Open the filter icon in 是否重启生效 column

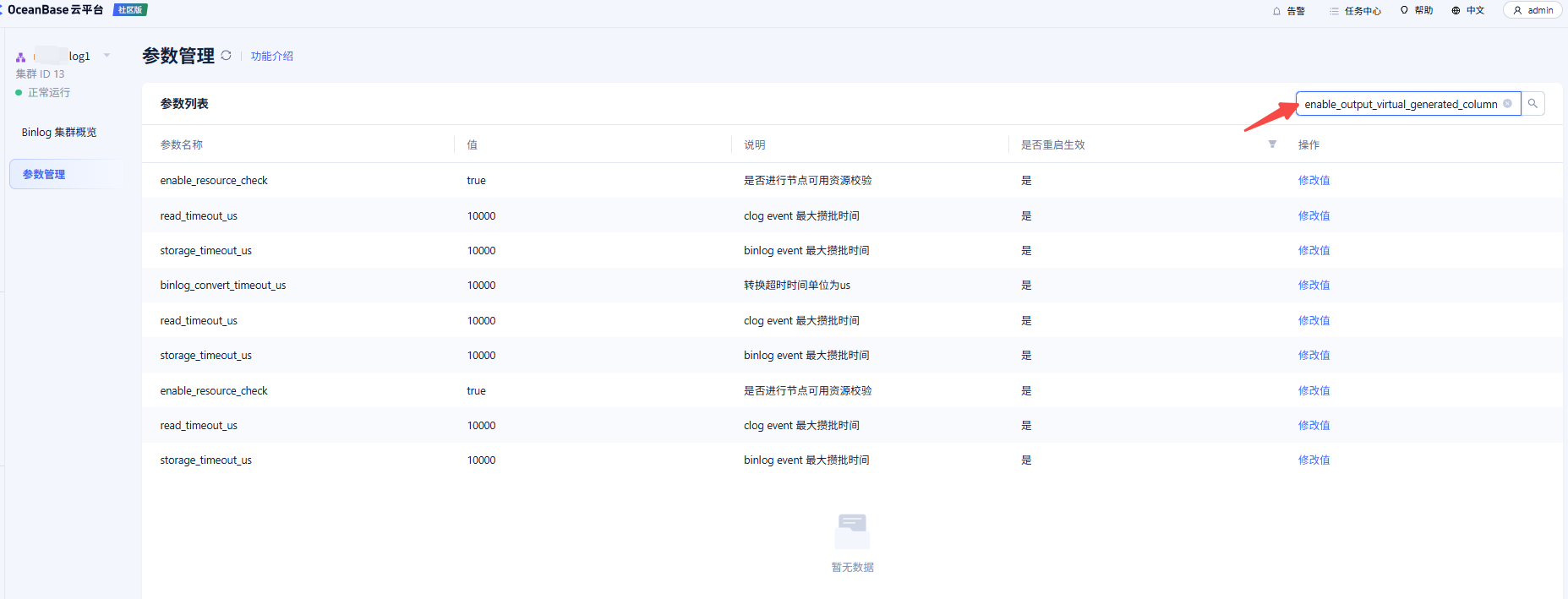(1272, 144)
